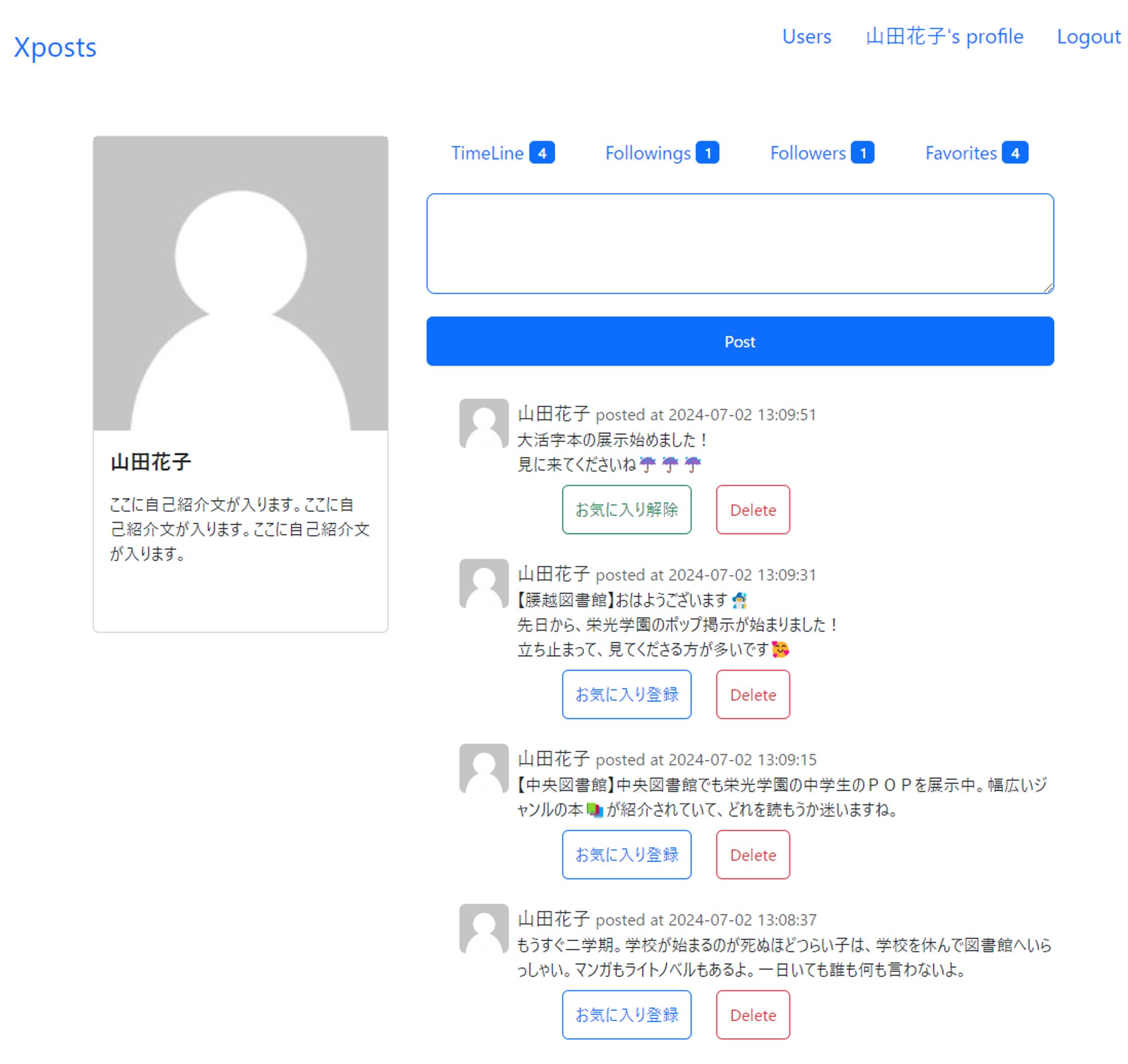Click the large profile picture placeholder

pos(241,283)
